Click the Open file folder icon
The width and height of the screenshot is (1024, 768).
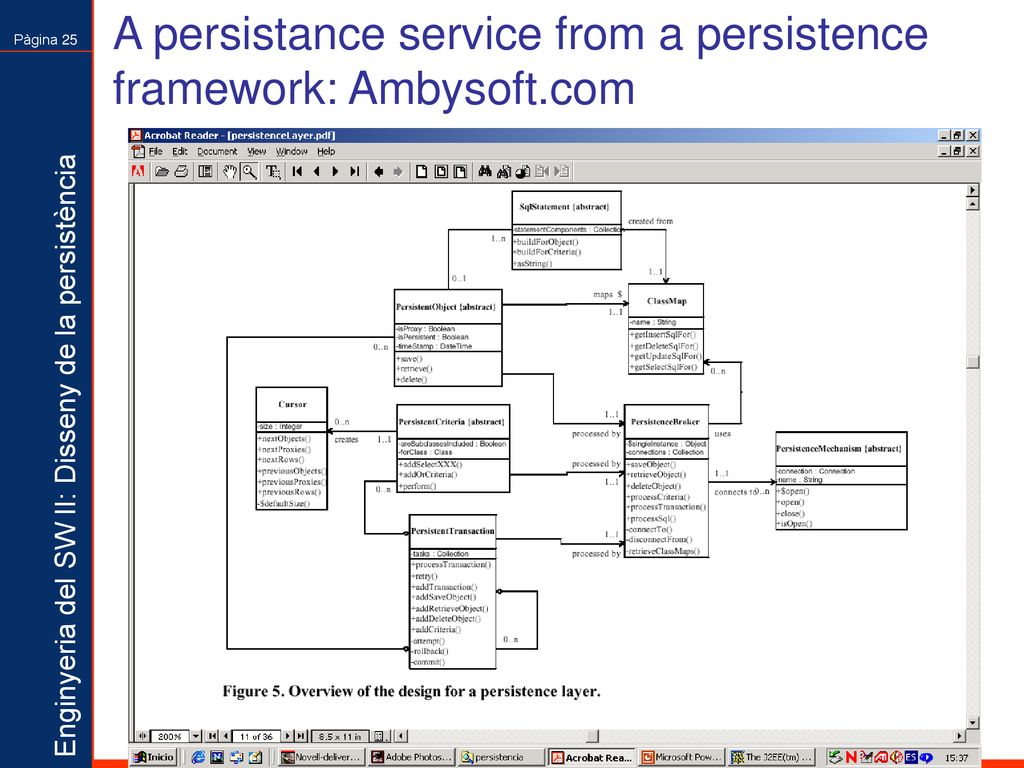(161, 172)
